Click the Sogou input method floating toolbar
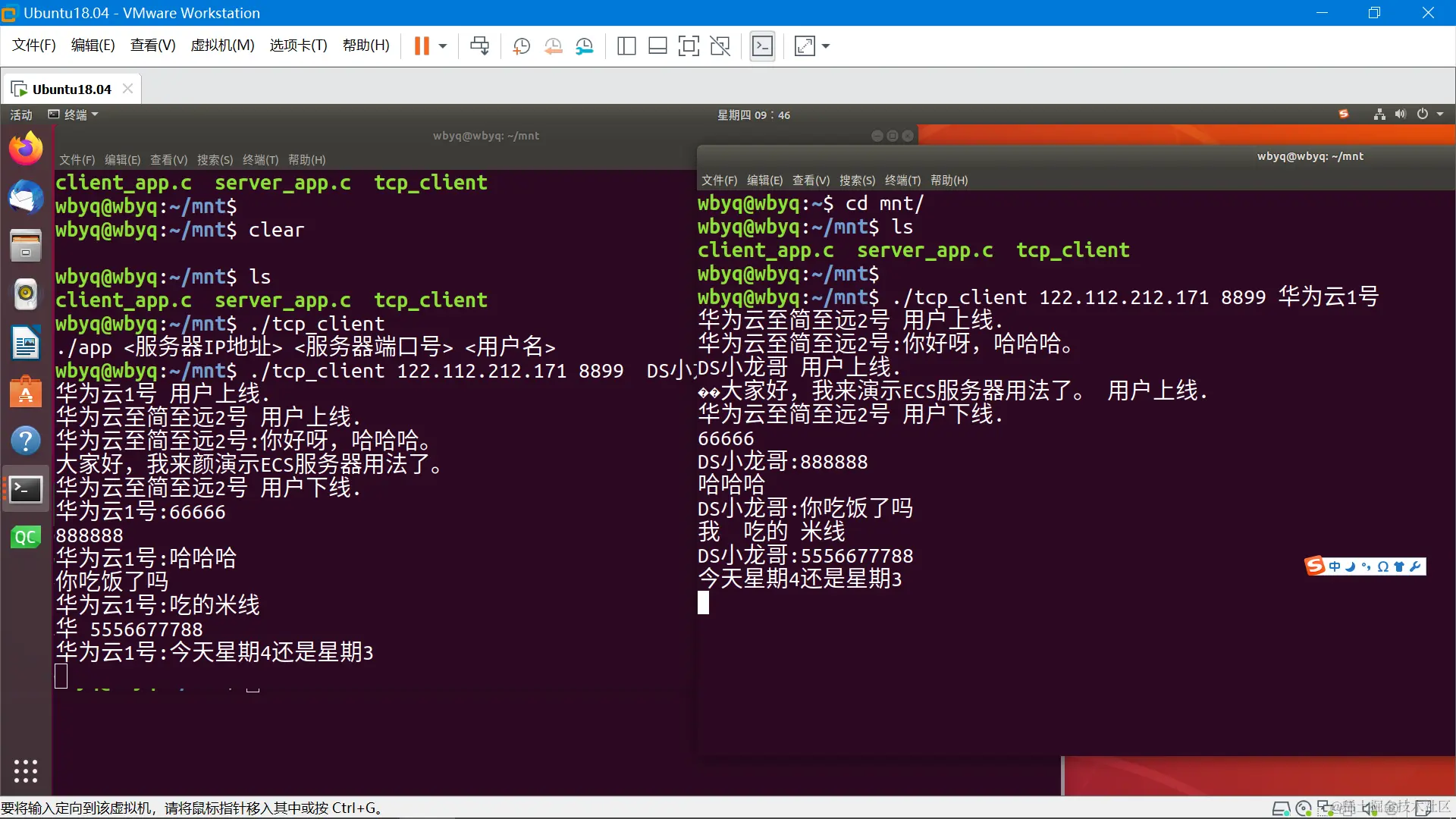This screenshot has width=1456, height=819. pyautogui.click(x=1364, y=566)
